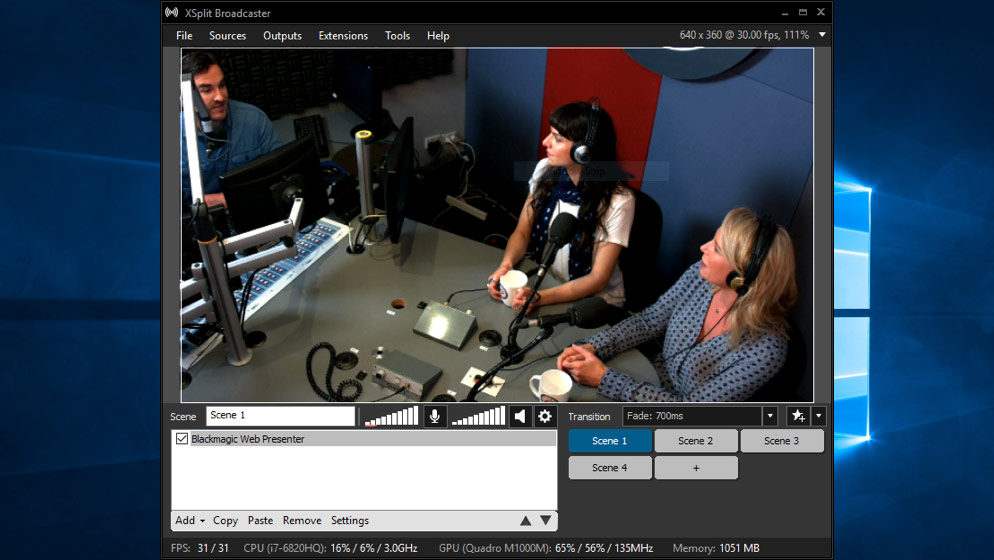Adjust the microphone volume level bars
The width and height of the screenshot is (994, 560).
392,416
